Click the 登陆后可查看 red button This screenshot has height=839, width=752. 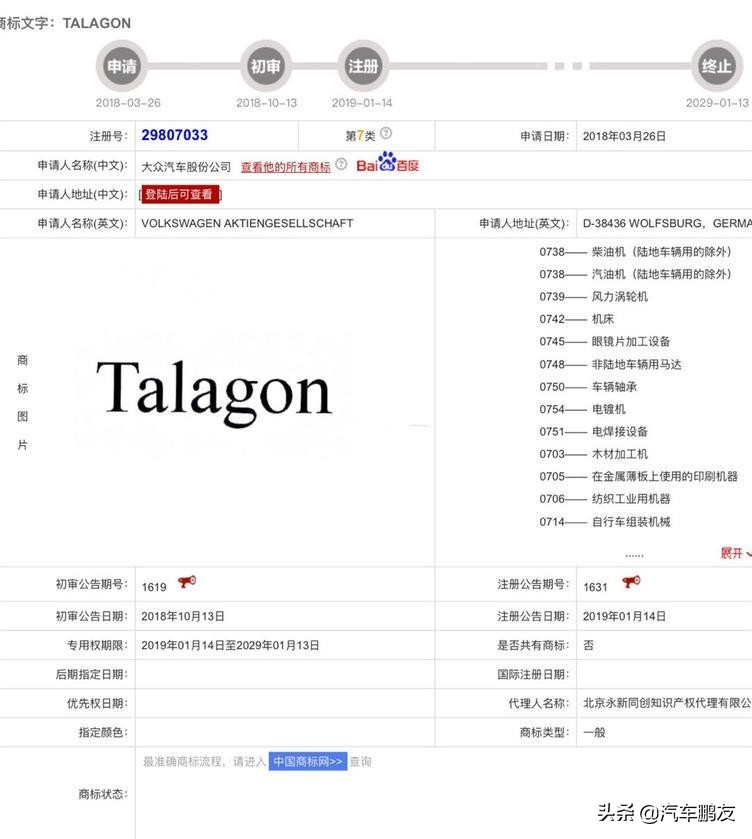(x=179, y=194)
